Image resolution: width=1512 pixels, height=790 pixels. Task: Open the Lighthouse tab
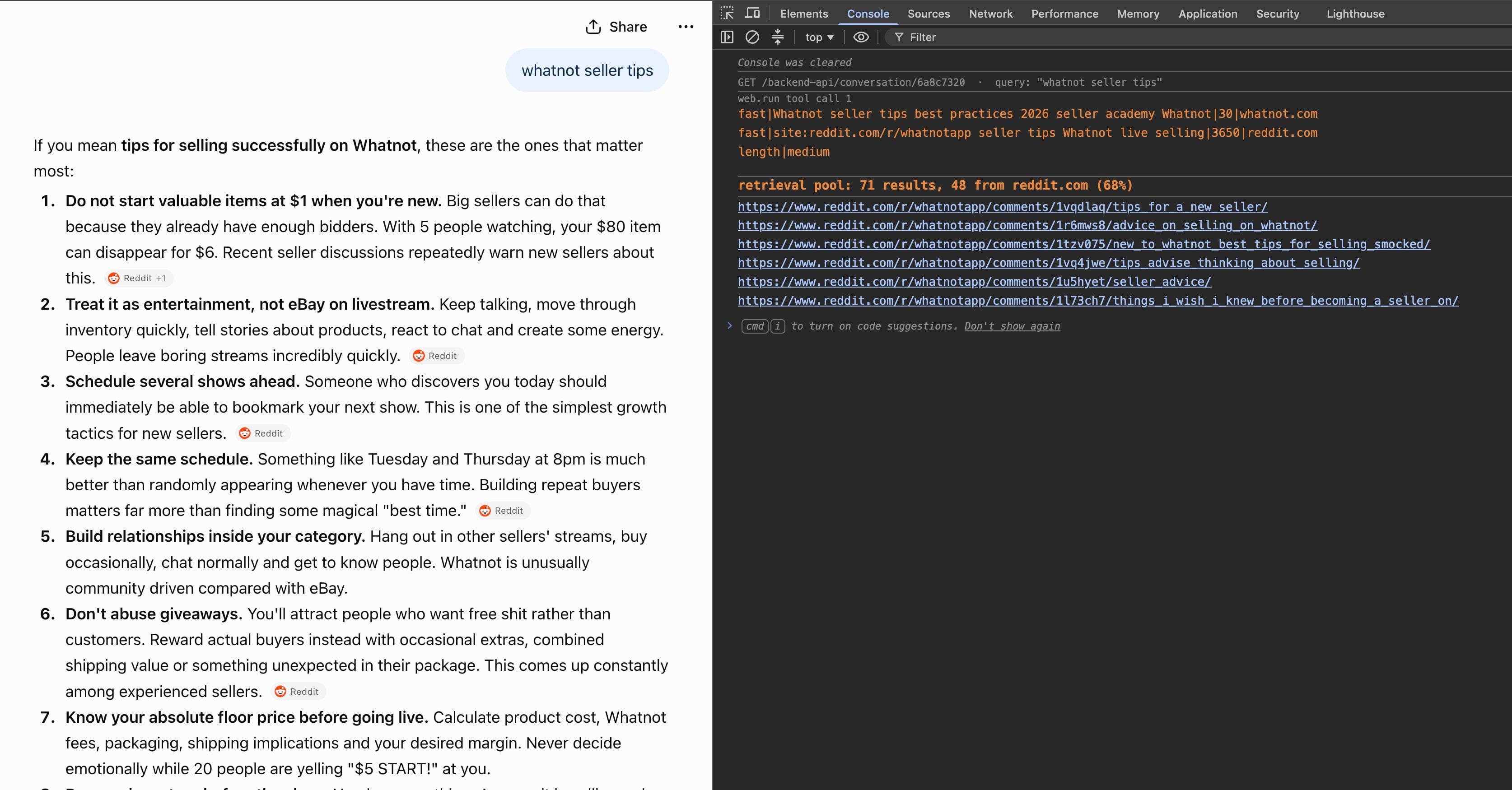click(1355, 14)
